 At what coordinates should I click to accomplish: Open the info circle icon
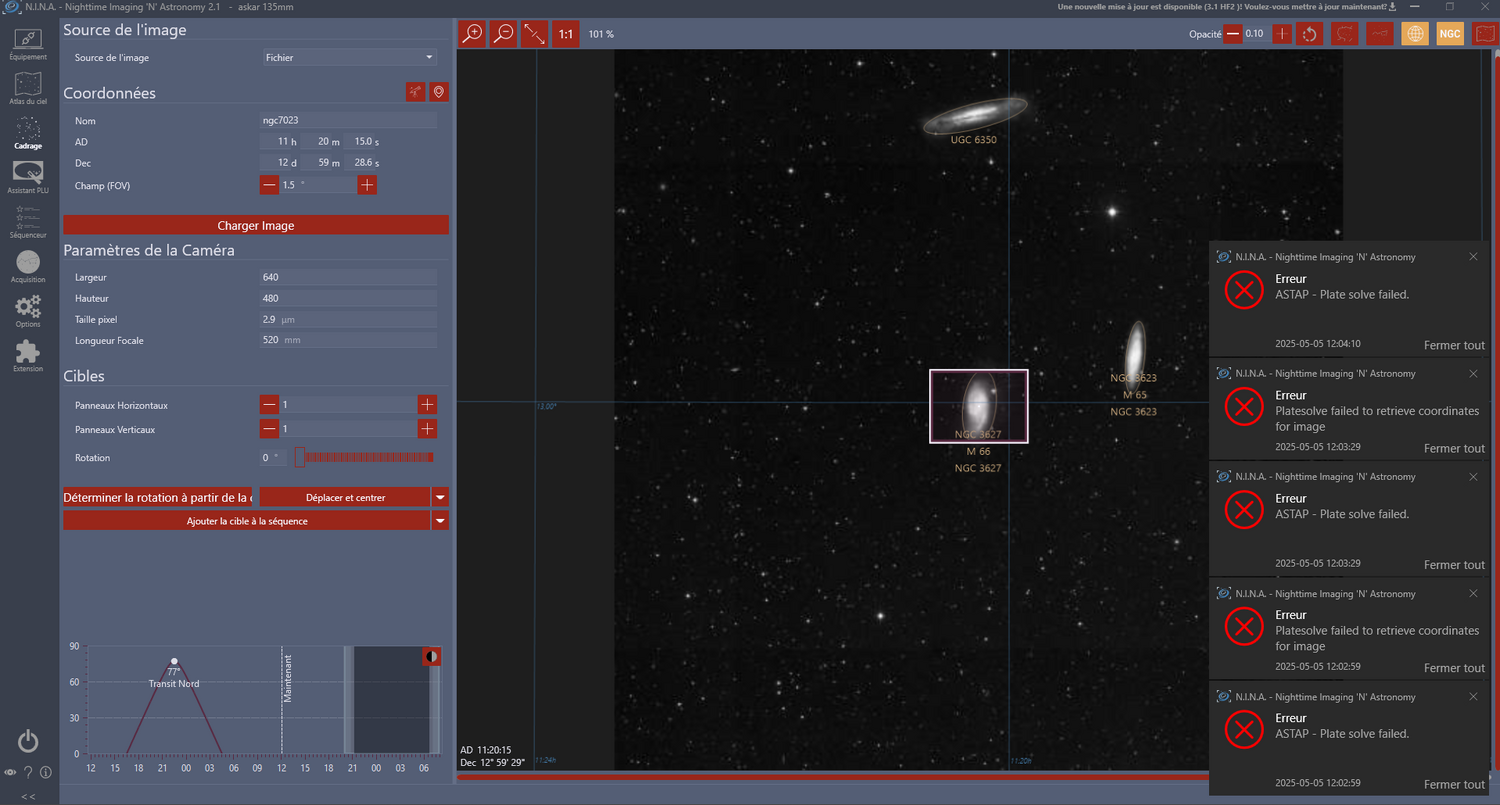(x=46, y=772)
